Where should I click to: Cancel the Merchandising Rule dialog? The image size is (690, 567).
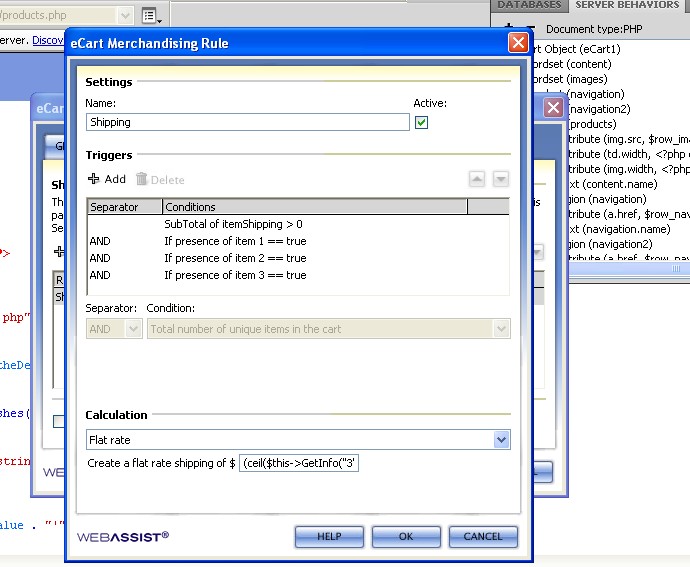point(483,537)
